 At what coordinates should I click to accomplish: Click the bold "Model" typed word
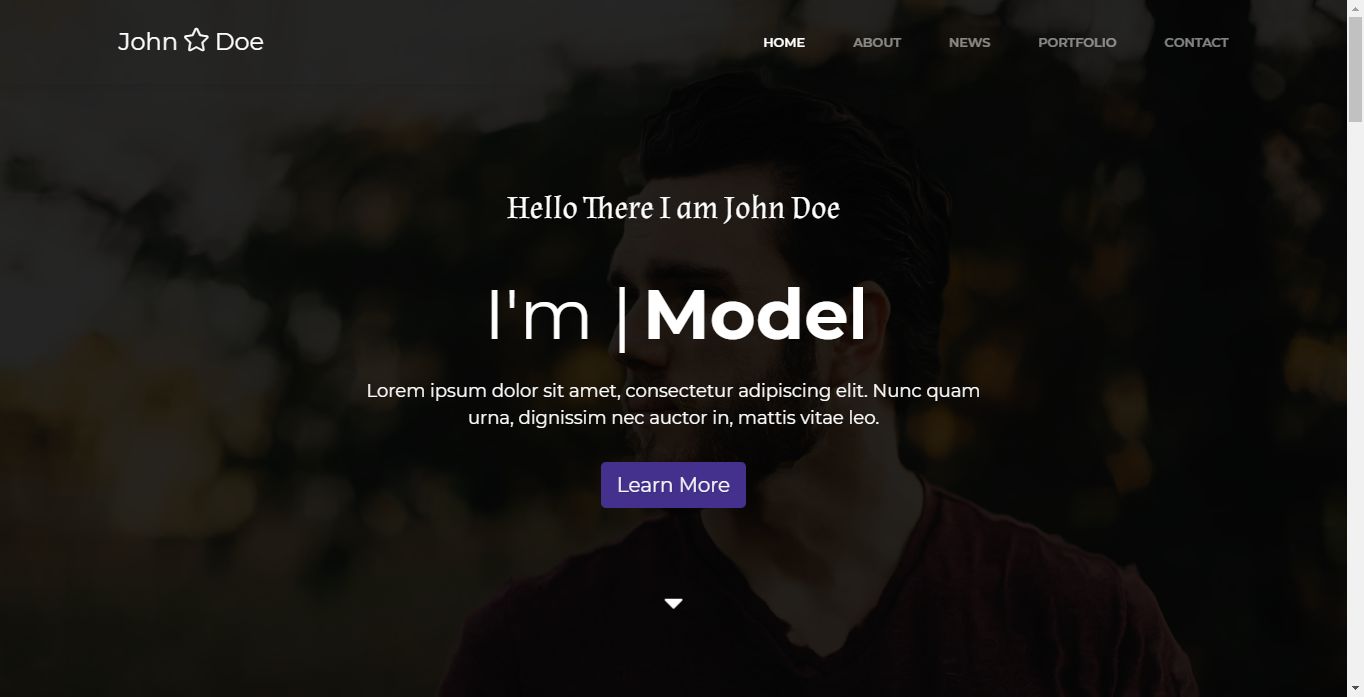[x=755, y=316]
